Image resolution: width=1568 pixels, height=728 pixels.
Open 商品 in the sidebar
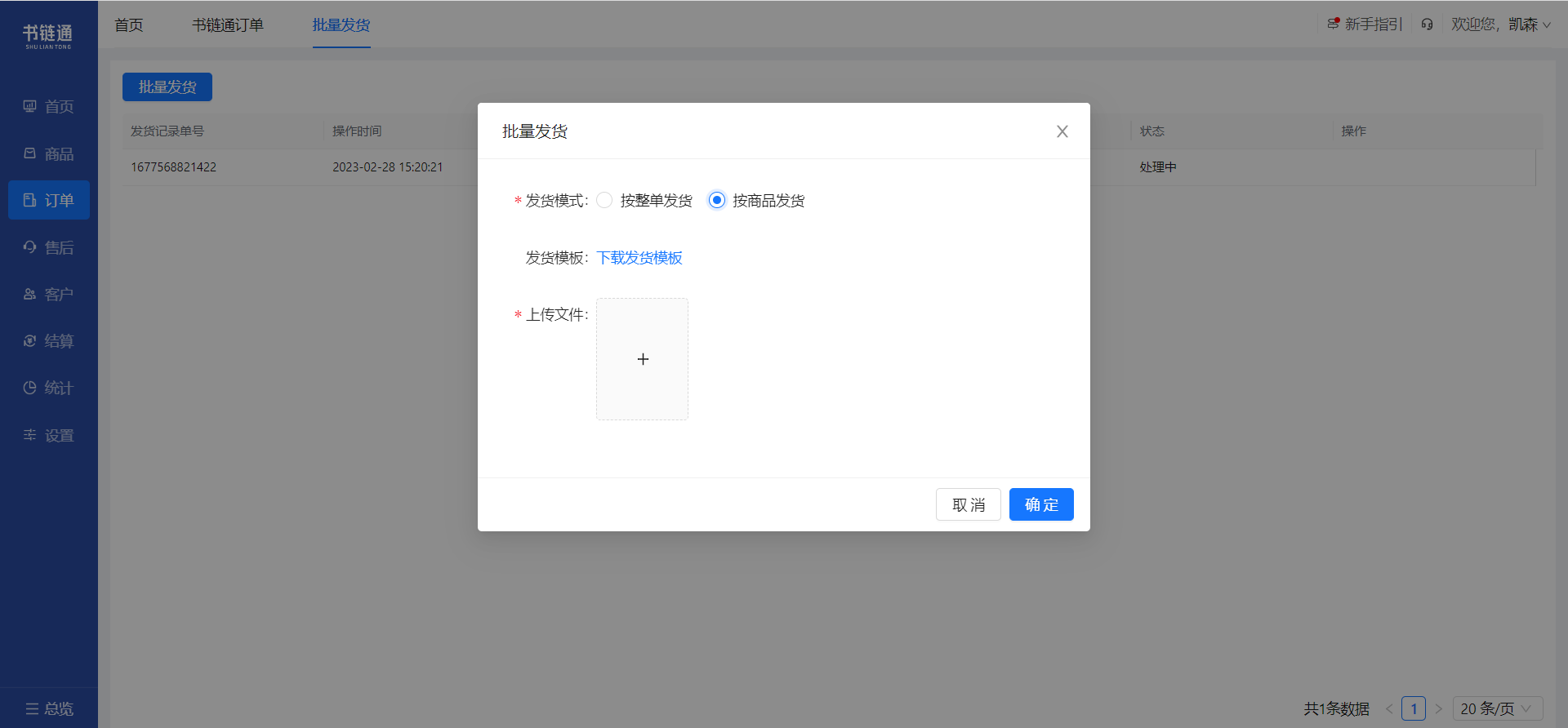tap(49, 153)
